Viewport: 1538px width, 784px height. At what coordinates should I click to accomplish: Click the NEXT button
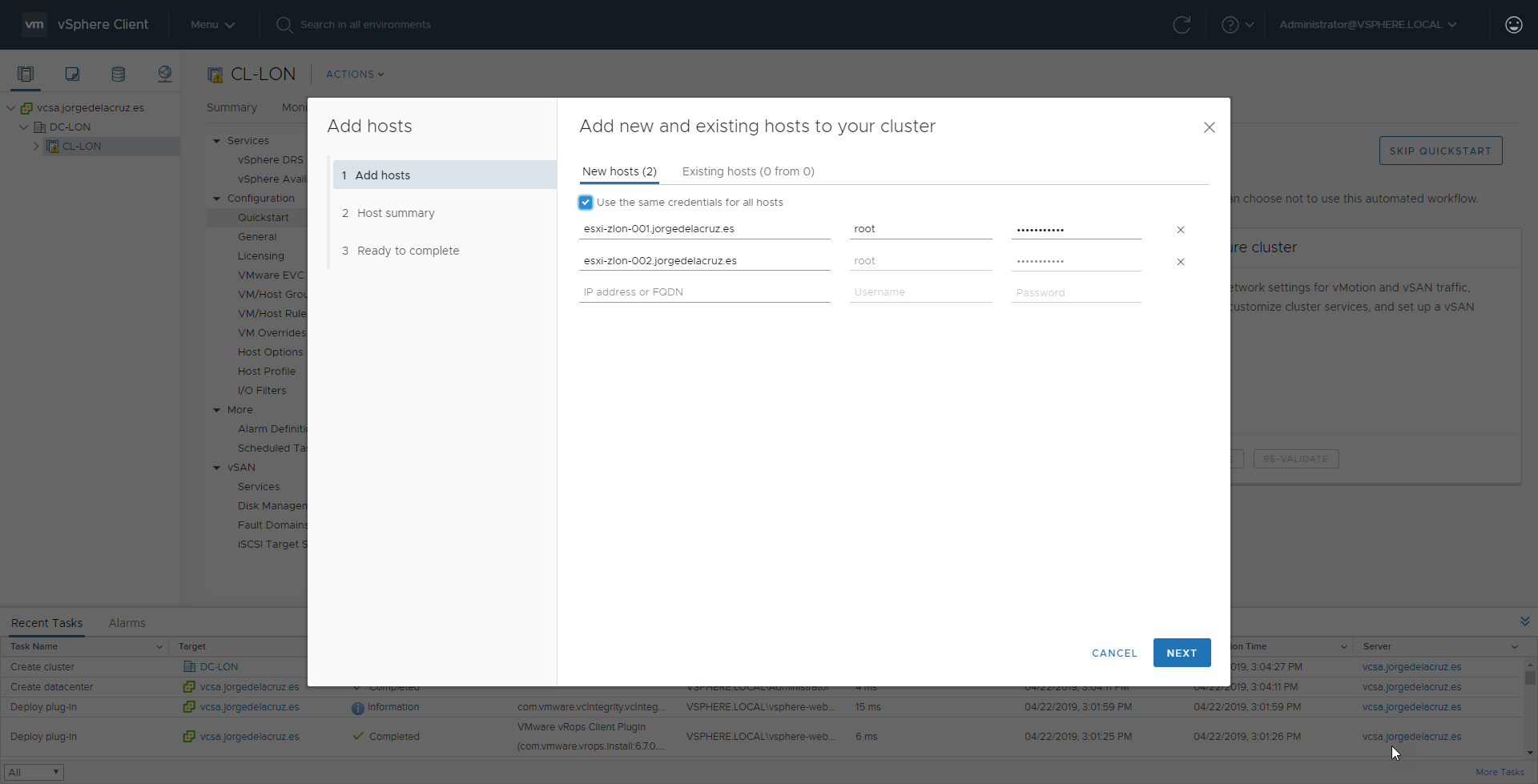pyautogui.click(x=1182, y=653)
